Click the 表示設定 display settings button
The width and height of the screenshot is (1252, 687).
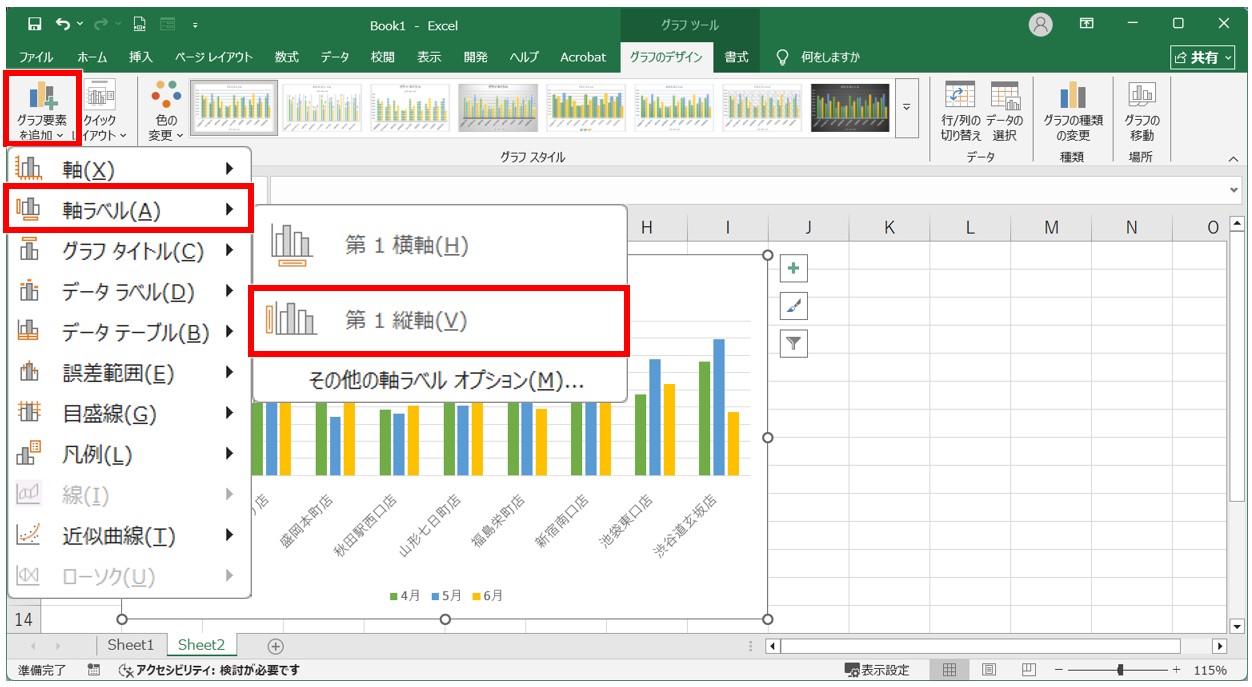tap(877, 670)
